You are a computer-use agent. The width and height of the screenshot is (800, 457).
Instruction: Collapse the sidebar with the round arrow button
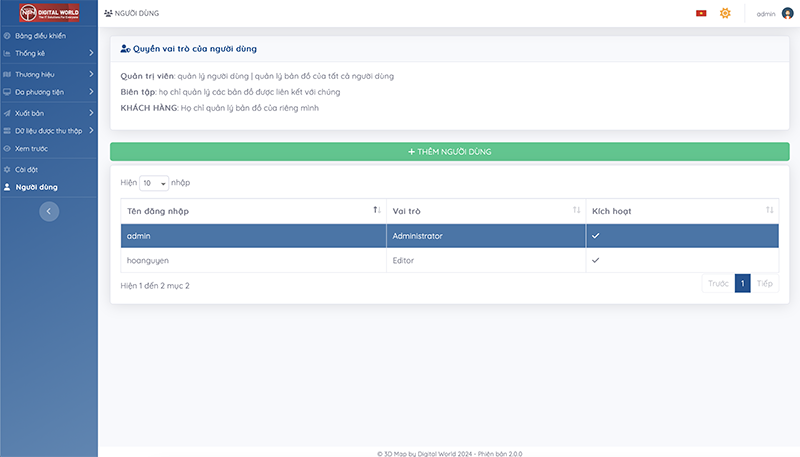click(x=49, y=211)
